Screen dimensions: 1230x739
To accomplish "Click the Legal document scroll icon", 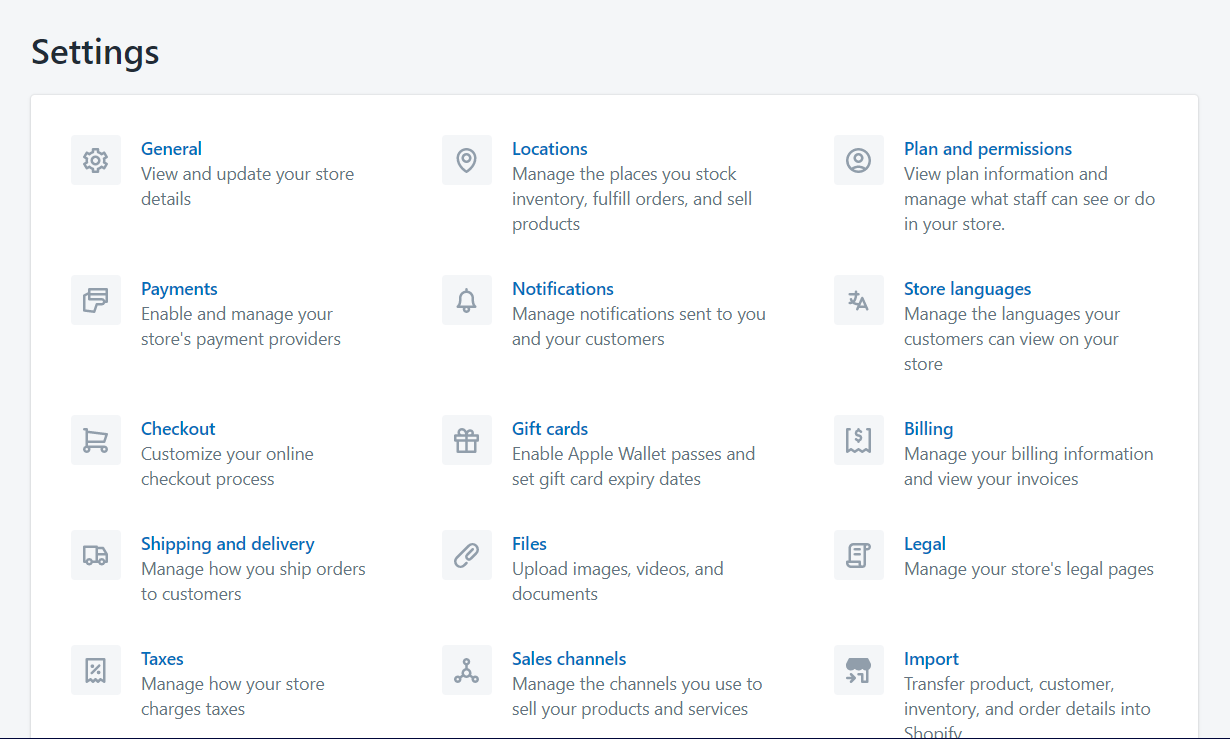I will (x=859, y=555).
